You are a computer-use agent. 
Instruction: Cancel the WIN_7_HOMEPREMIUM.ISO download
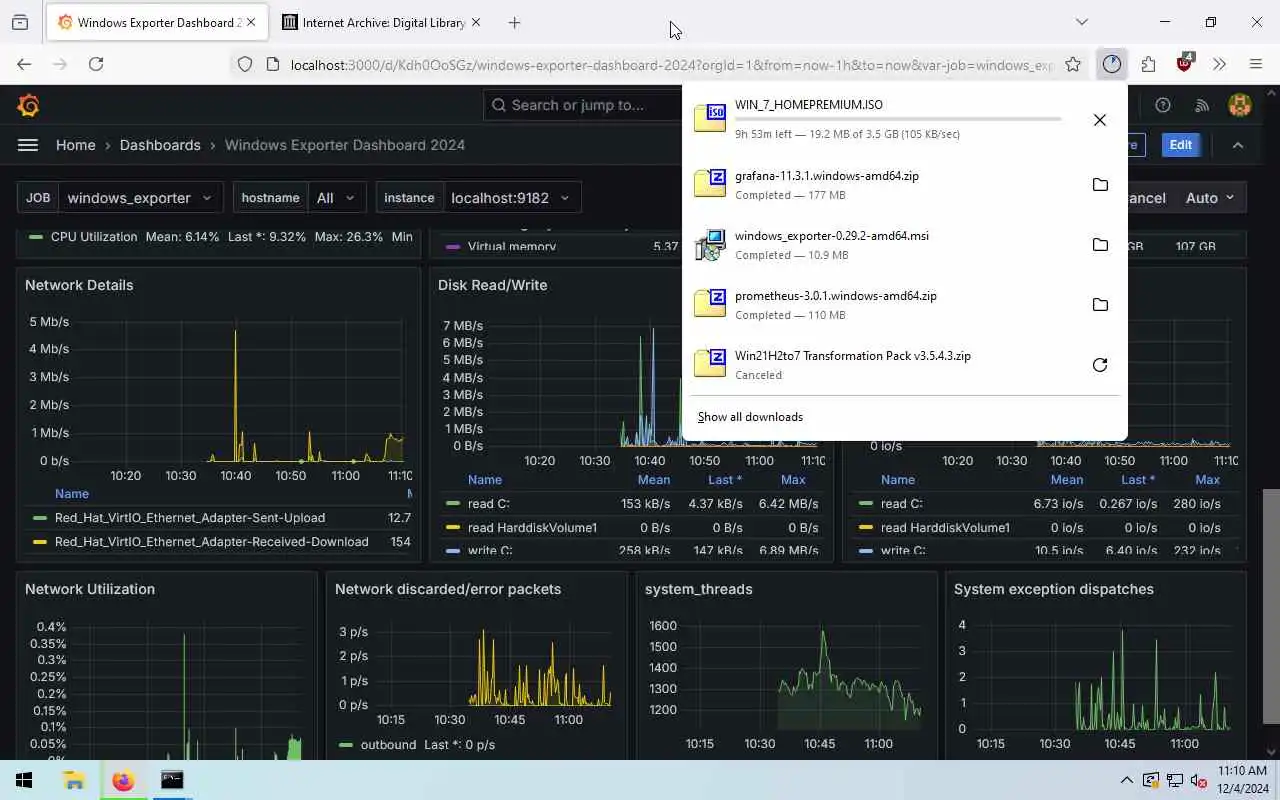(1099, 120)
